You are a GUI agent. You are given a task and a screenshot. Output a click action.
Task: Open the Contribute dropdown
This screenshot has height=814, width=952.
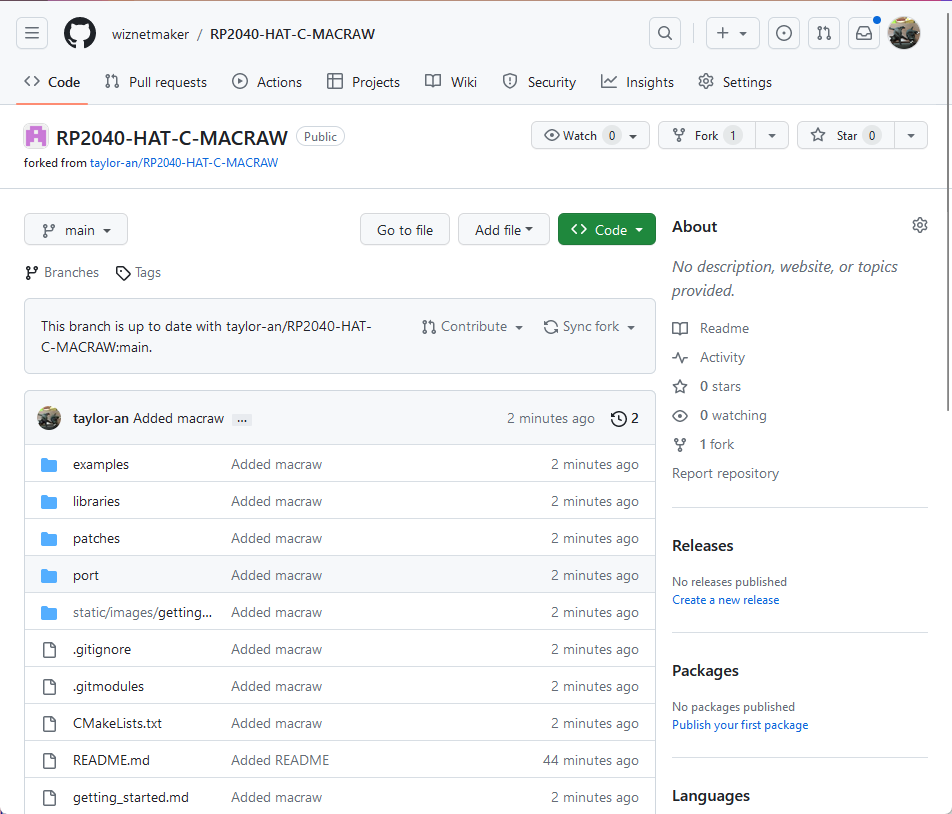pyautogui.click(x=472, y=327)
